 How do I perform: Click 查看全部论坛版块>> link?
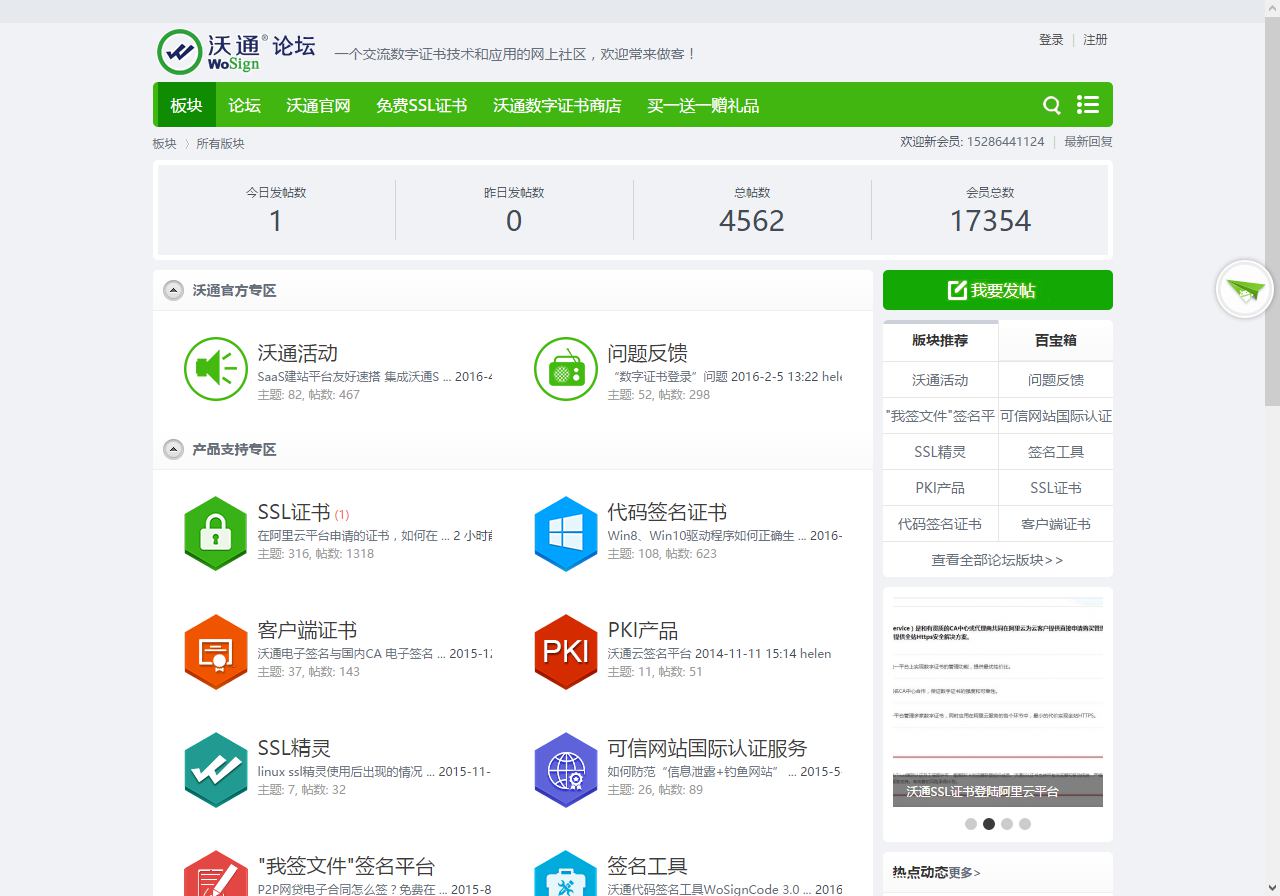click(997, 560)
